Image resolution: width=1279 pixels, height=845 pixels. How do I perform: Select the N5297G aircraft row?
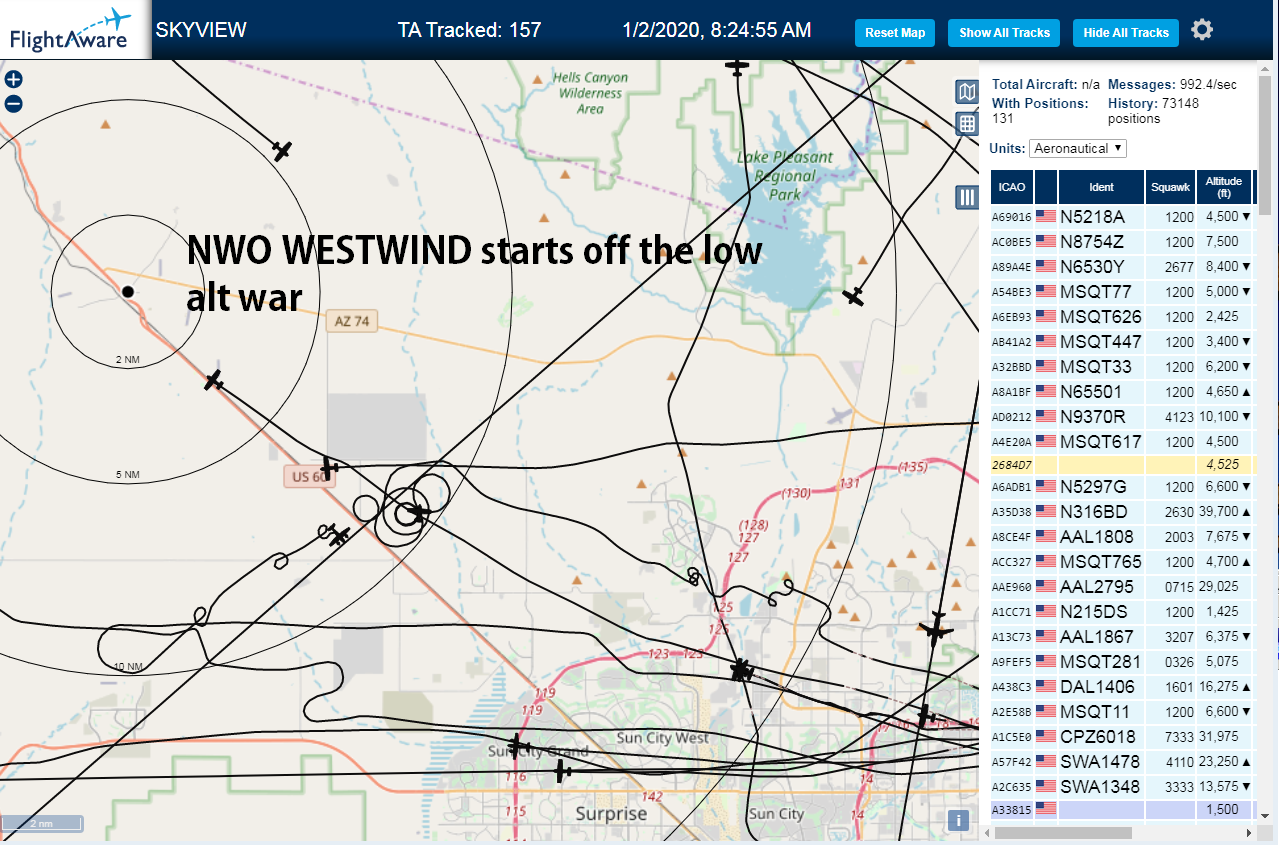[x=1123, y=487]
